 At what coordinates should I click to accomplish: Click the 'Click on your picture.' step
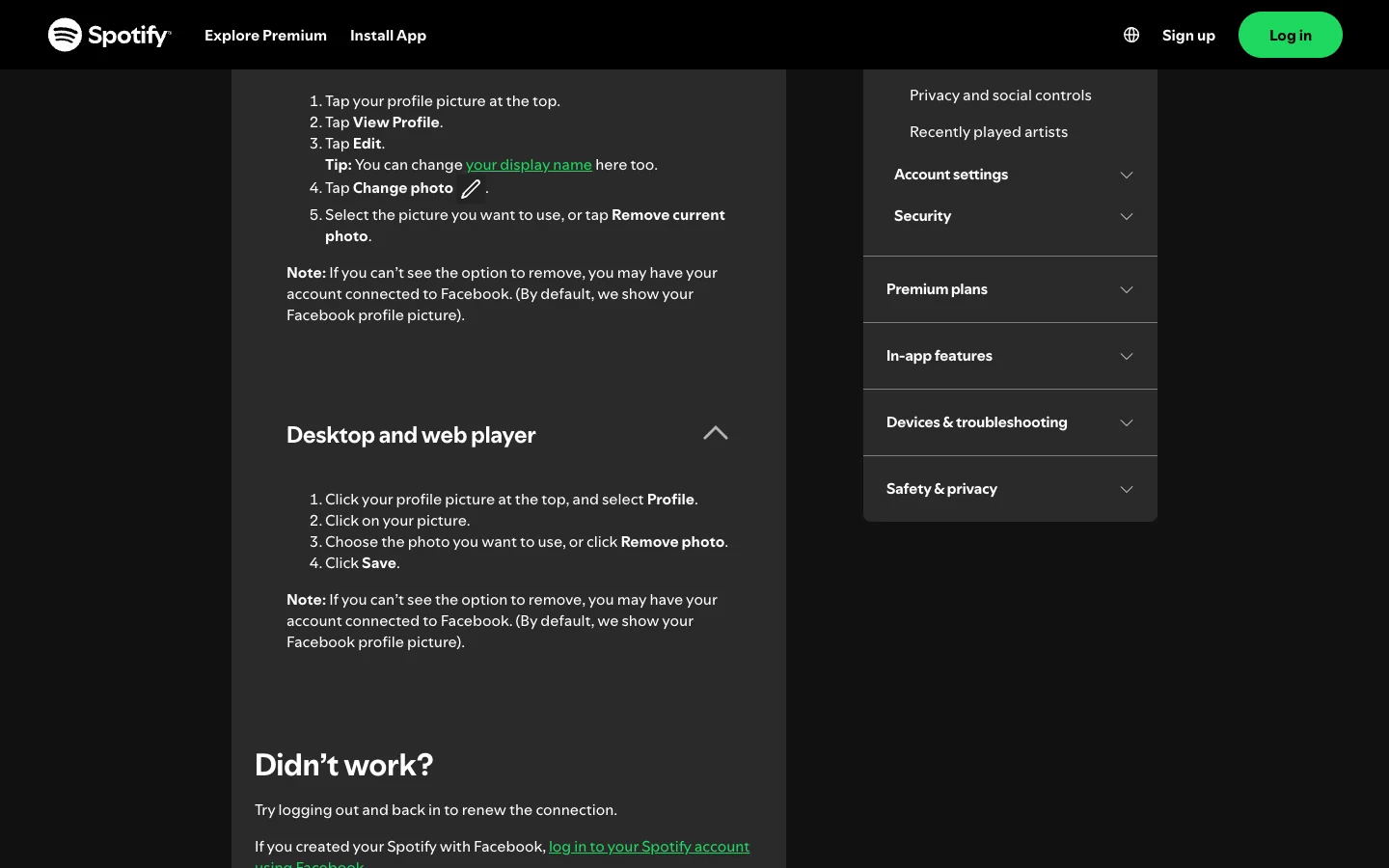(x=397, y=521)
